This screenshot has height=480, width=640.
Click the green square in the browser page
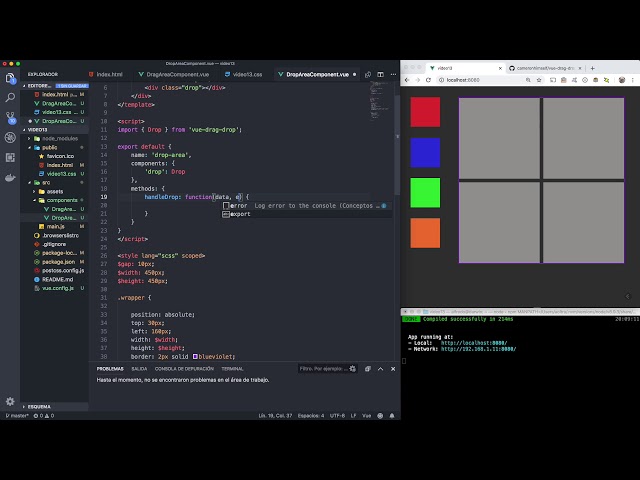coord(425,193)
